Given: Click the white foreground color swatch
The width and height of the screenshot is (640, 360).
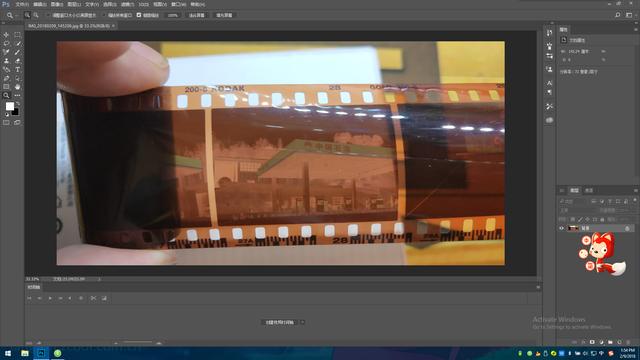Looking at the screenshot, I should tap(9, 106).
